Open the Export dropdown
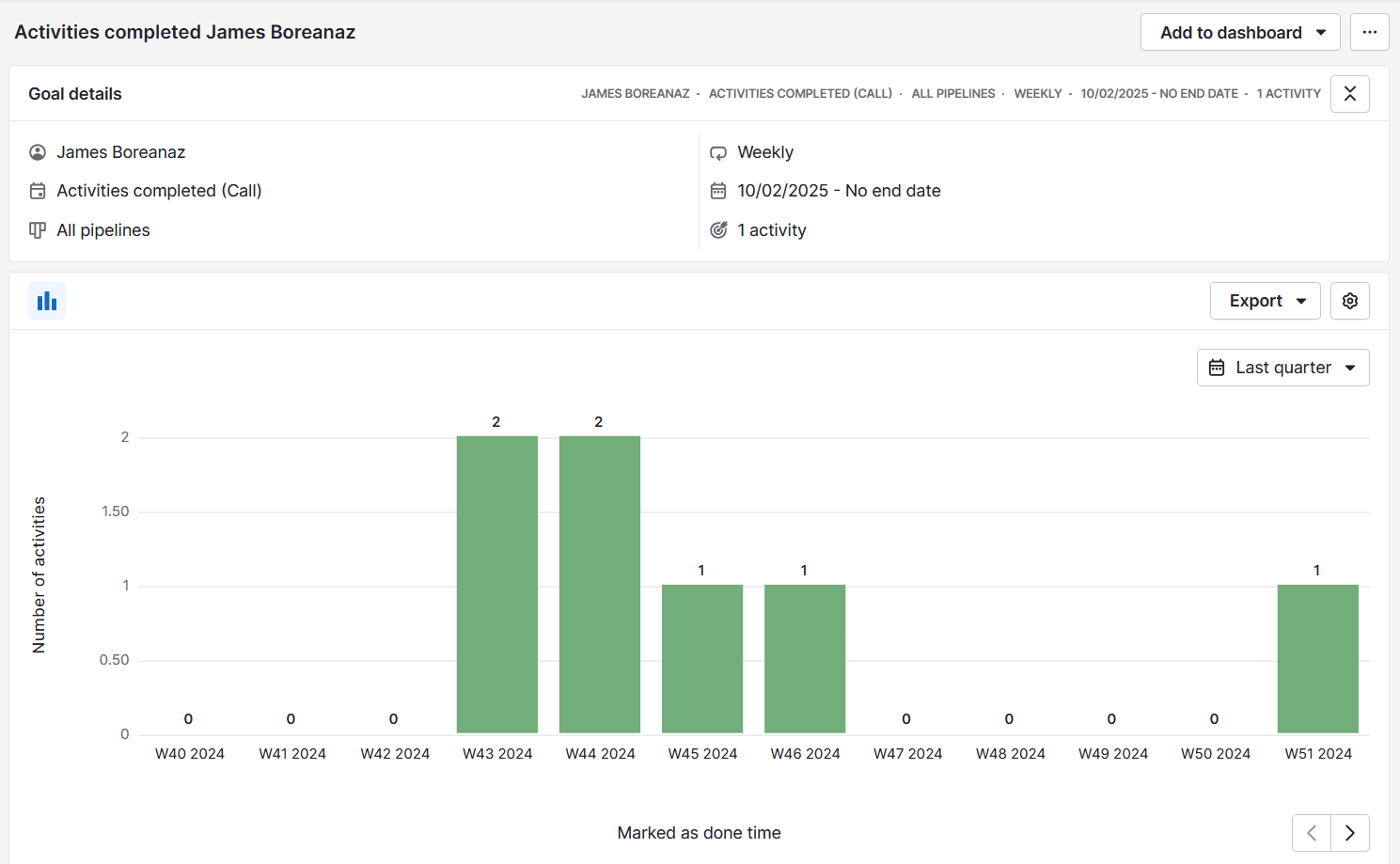The width and height of the screenshot is (1400, 864). [1265, 300]
